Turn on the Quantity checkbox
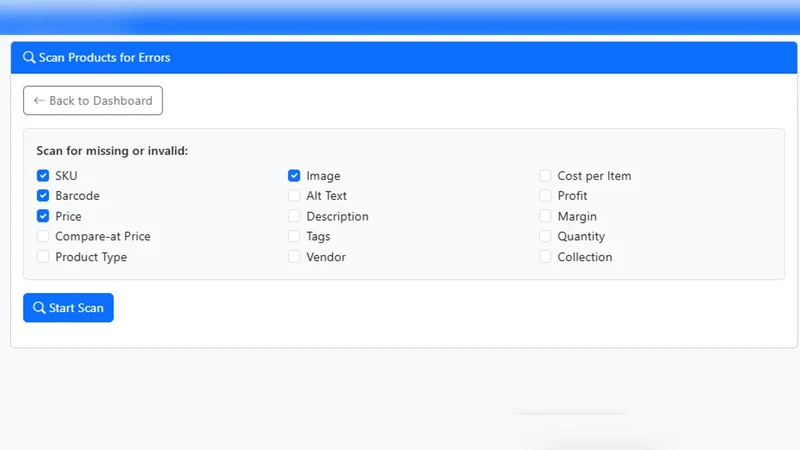 point(545,236)
